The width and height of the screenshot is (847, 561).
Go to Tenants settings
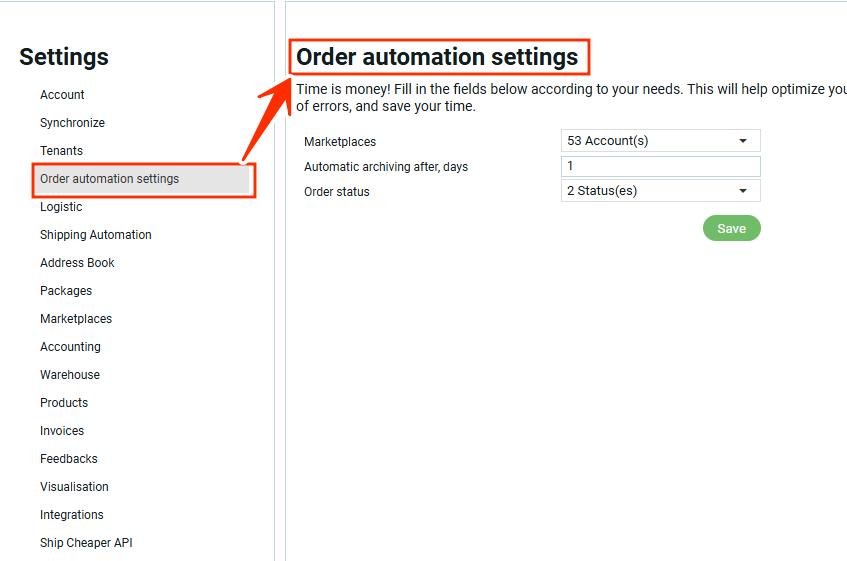[61, 151]
